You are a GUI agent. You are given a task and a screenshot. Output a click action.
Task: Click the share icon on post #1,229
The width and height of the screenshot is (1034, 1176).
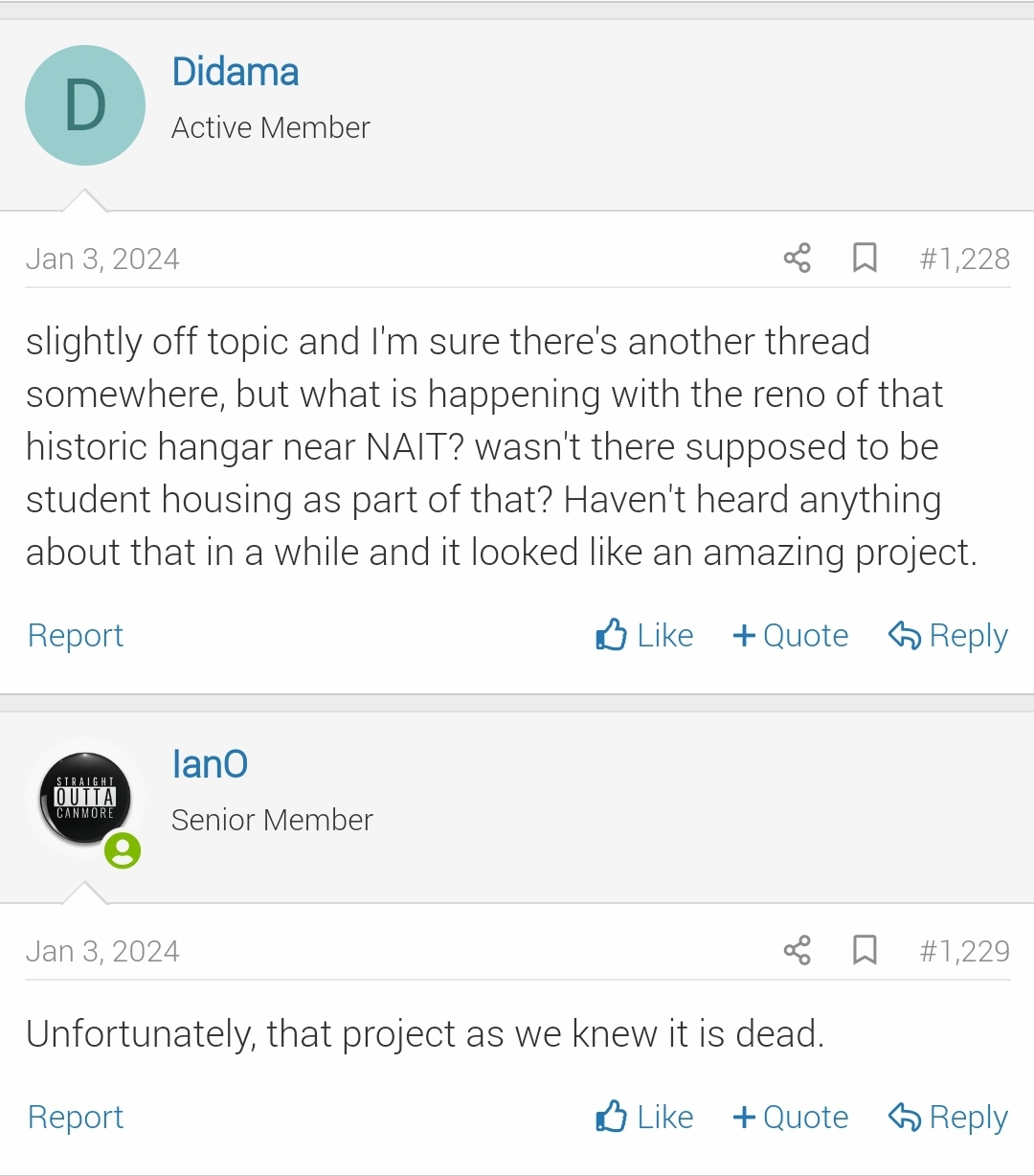(797, 951)
